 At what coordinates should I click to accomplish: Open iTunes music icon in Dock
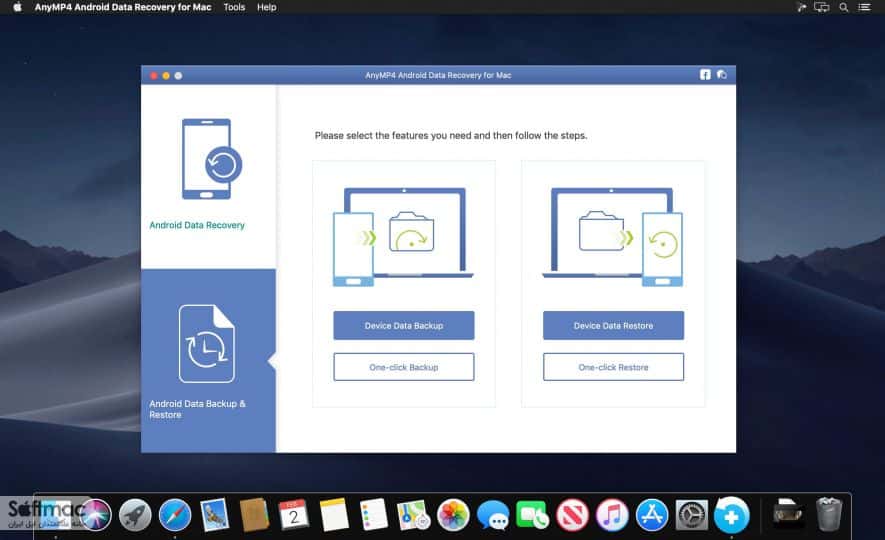[x=612, y=515]
